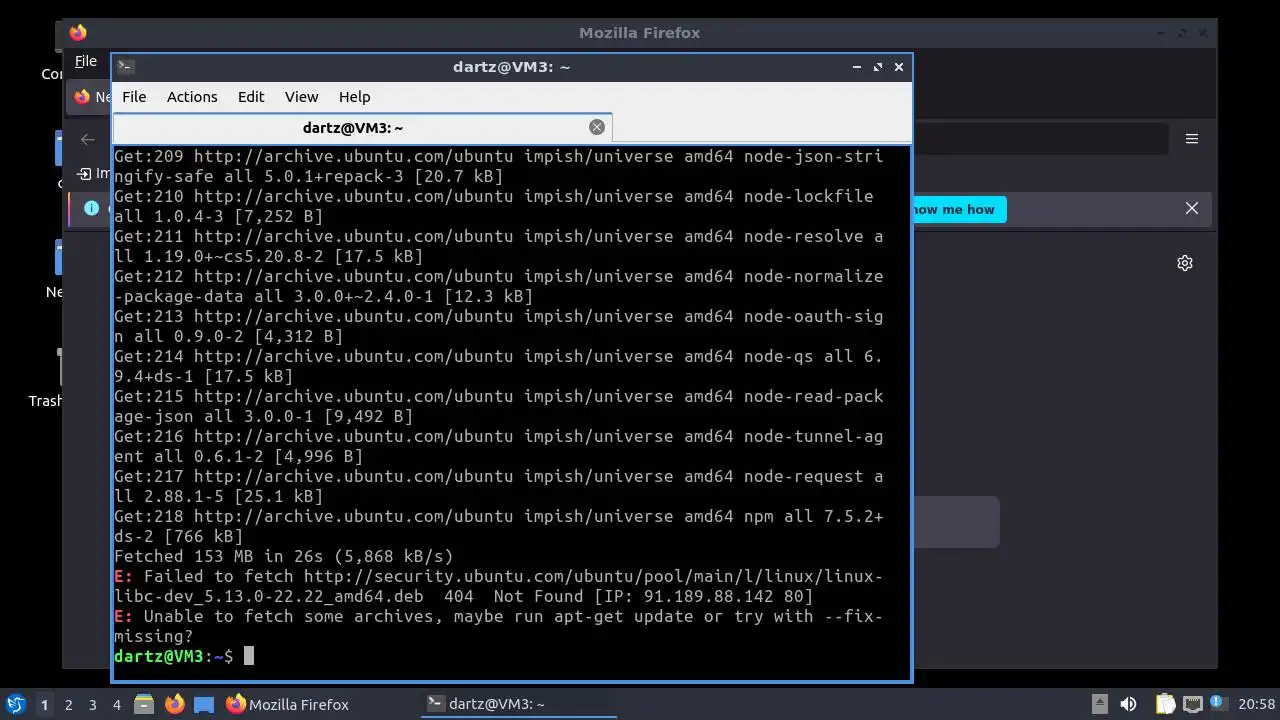Viewport: 1280px width, 720px height.
Task: Open the terminal Edit menu
Action: click(251, 97)
